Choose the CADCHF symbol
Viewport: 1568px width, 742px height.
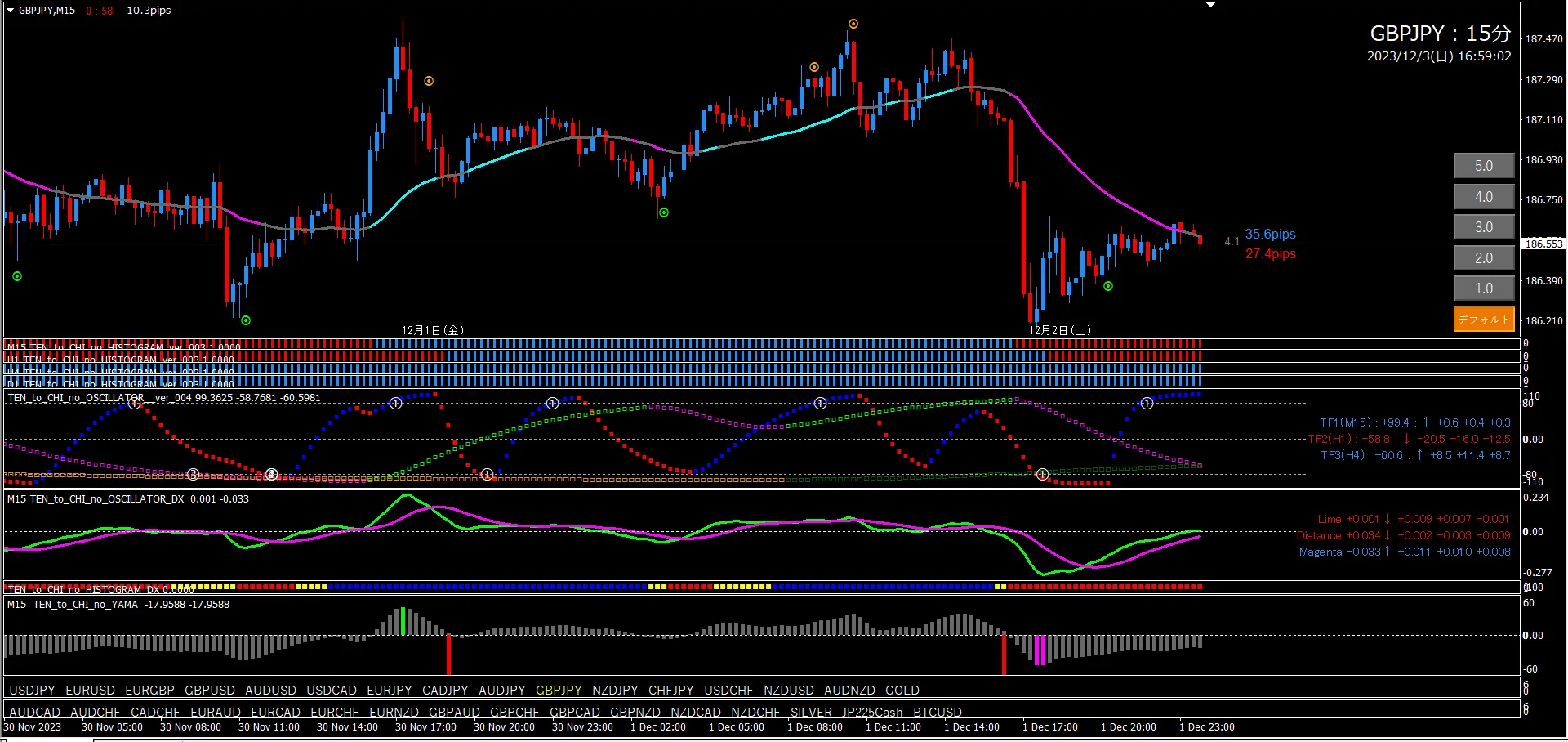tap(155, 713)
